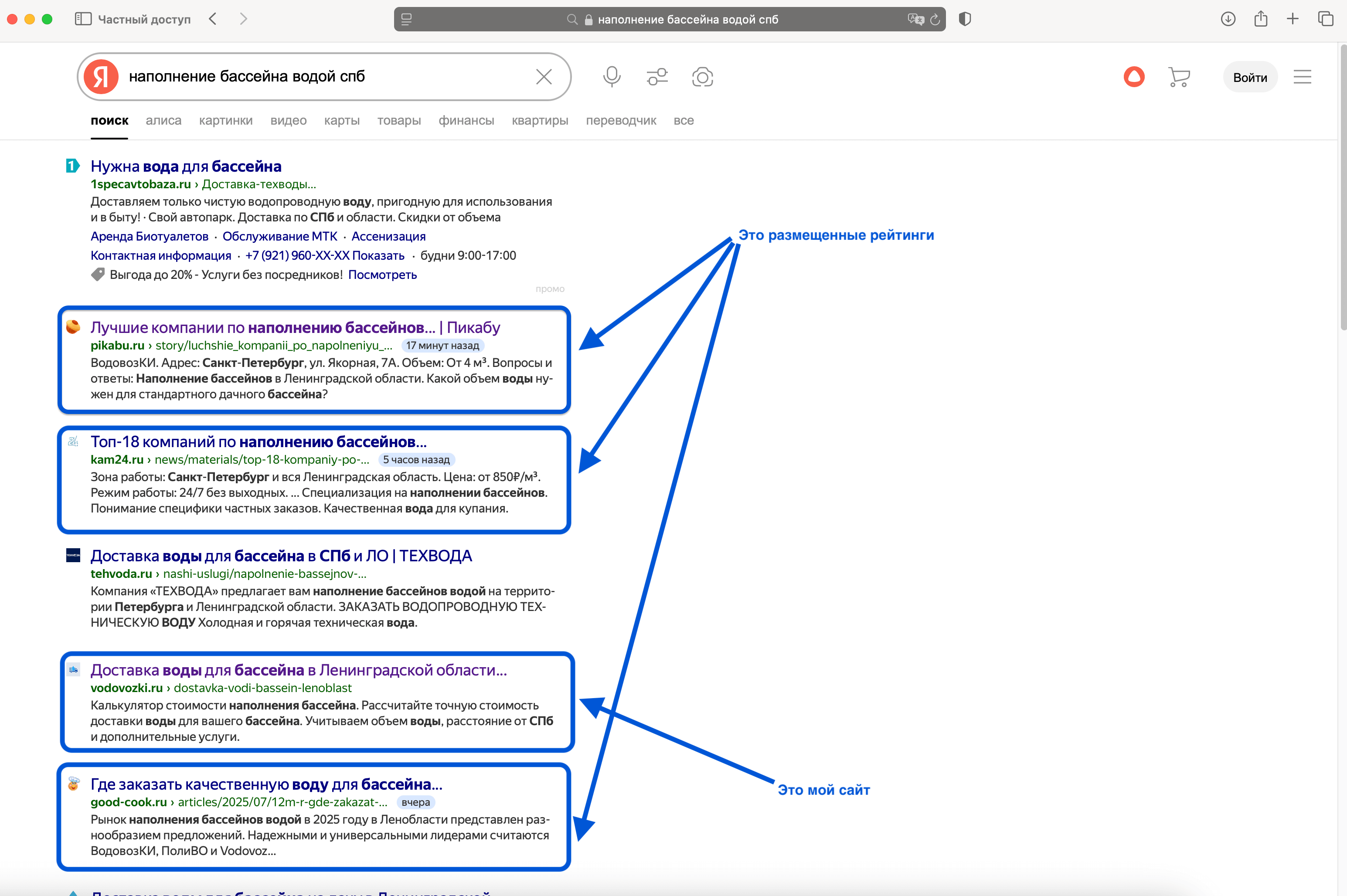Toggle the privacy shield report icon
The height and width of the screenshot is (896, 1347).
pyautogui.click(x=965, y=19)
